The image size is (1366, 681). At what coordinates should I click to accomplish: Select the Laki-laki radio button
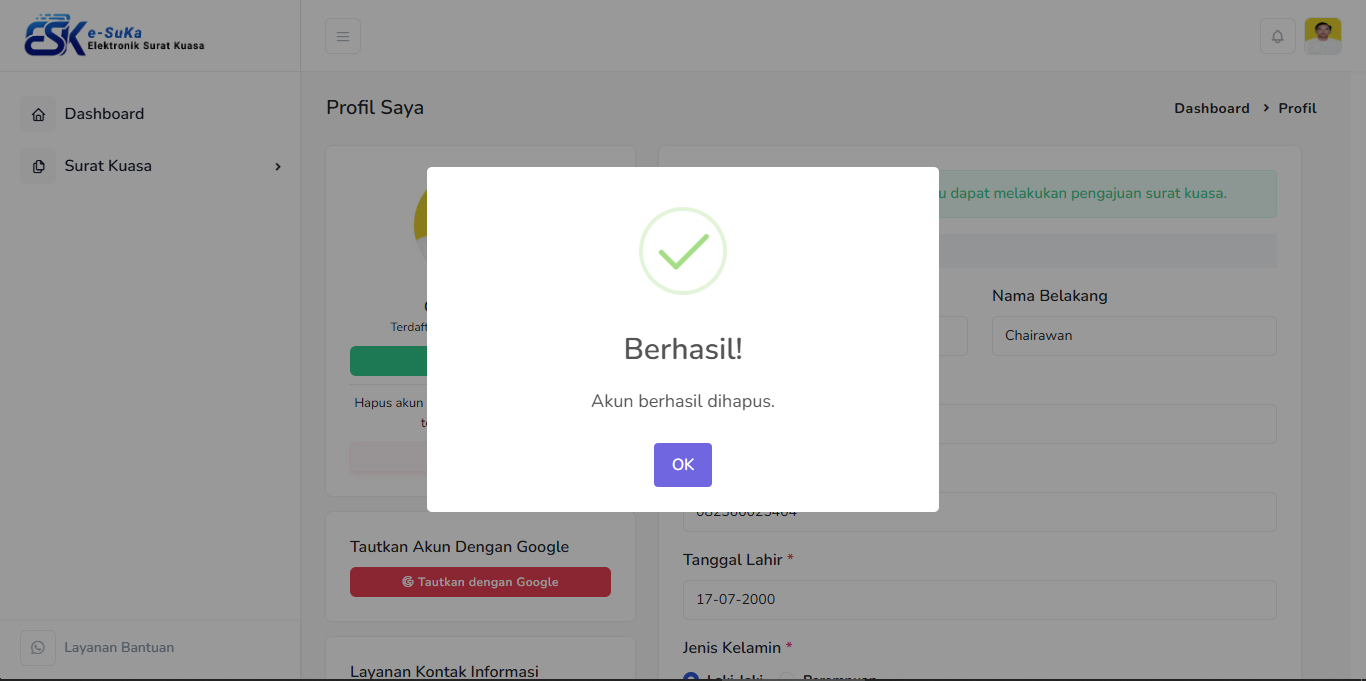pos(691,678)
